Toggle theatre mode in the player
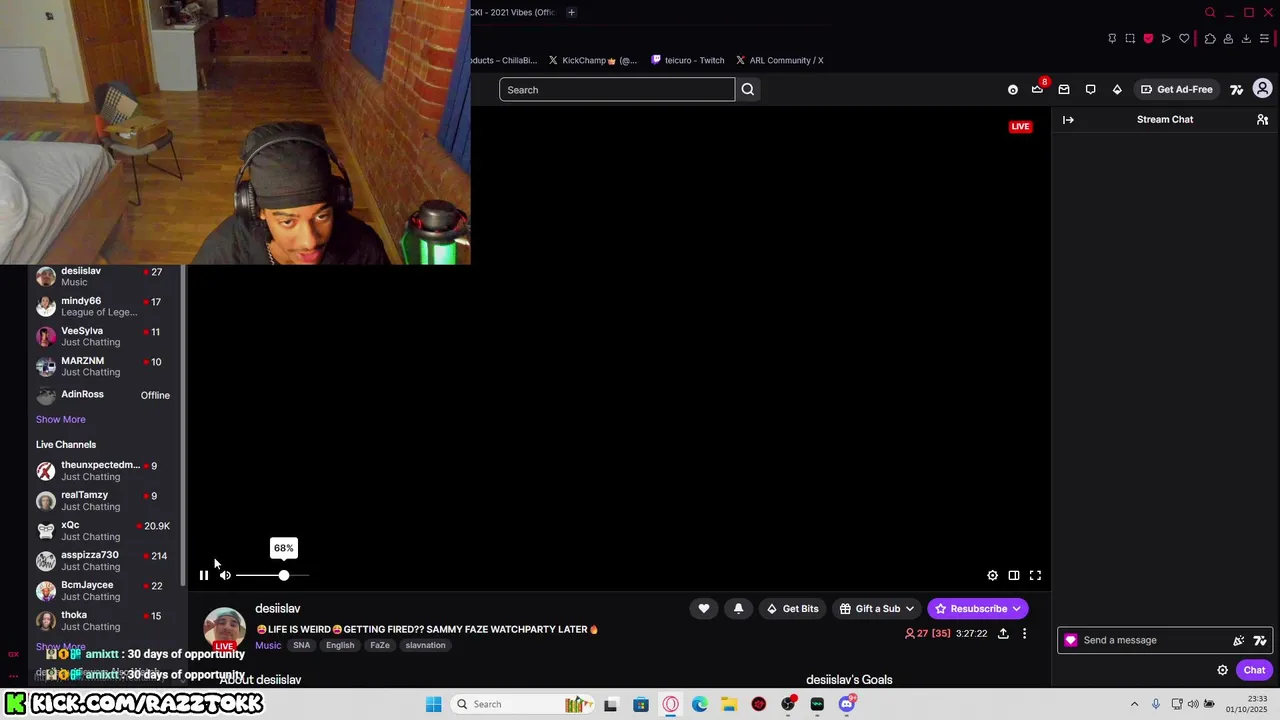This screenshot has width=1280, height=720. point(1014,575)
